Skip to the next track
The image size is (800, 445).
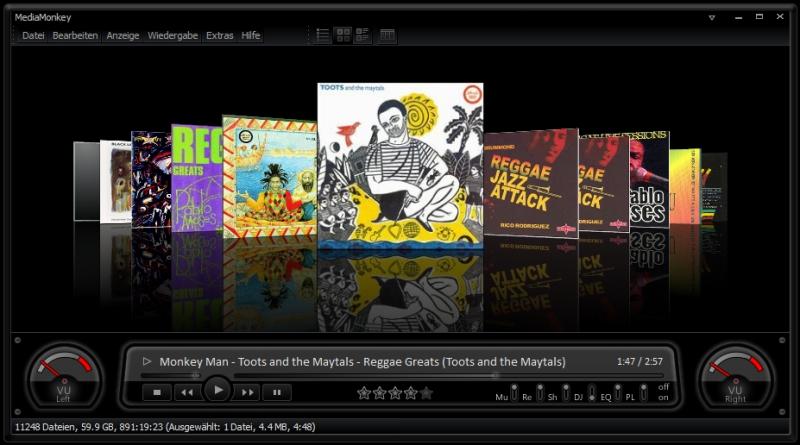tap(248, 393)
